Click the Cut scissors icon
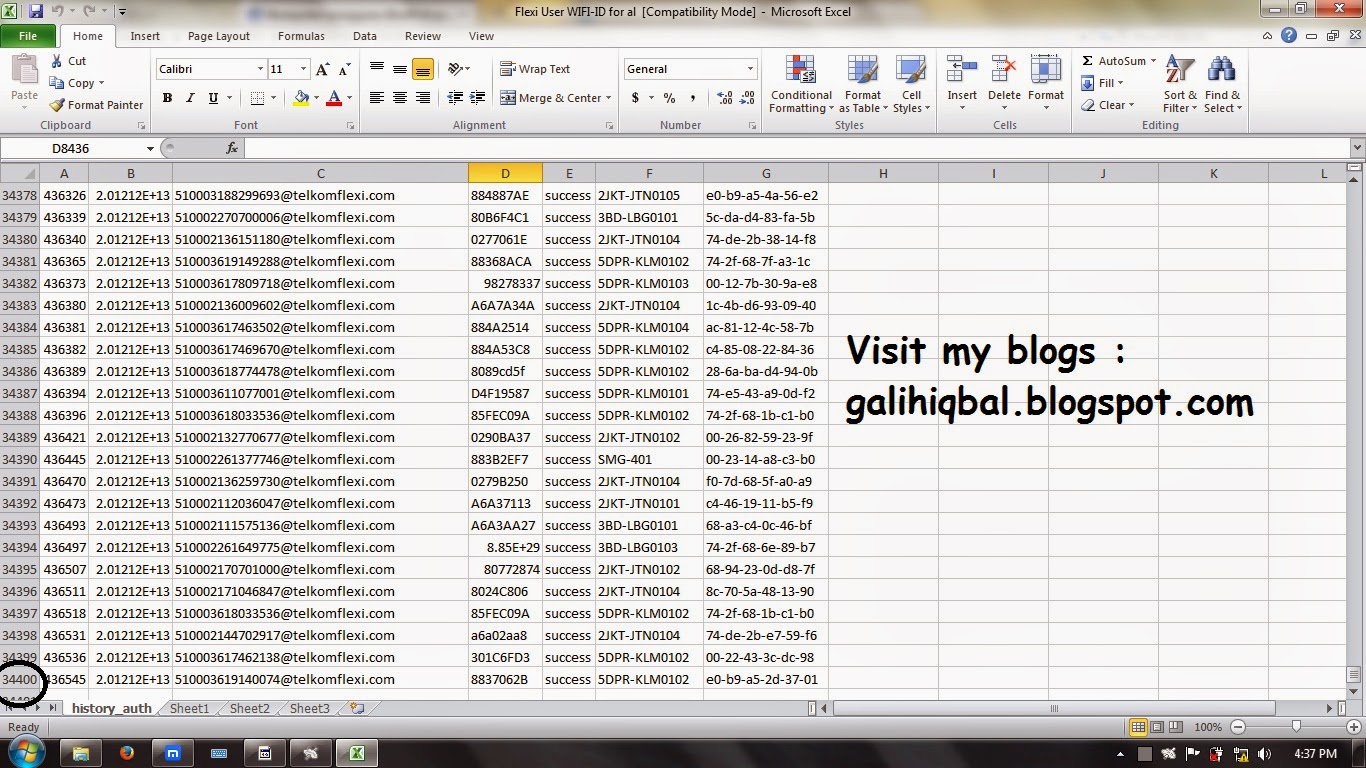Viewport: 1366px width, 768px height. point(57,61)
